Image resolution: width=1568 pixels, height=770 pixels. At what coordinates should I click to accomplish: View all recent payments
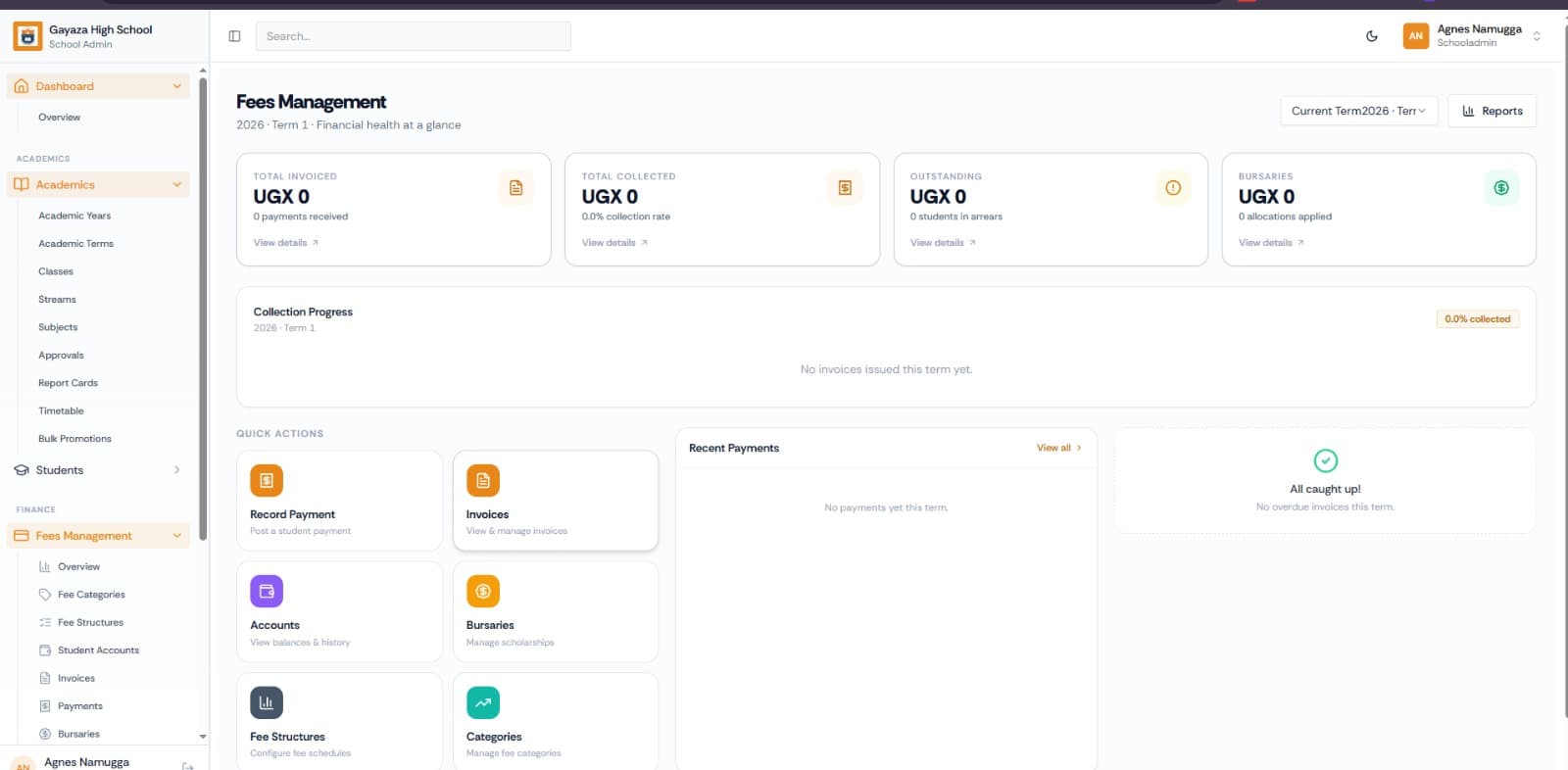pyautogui.click(x=1058, y=448)
